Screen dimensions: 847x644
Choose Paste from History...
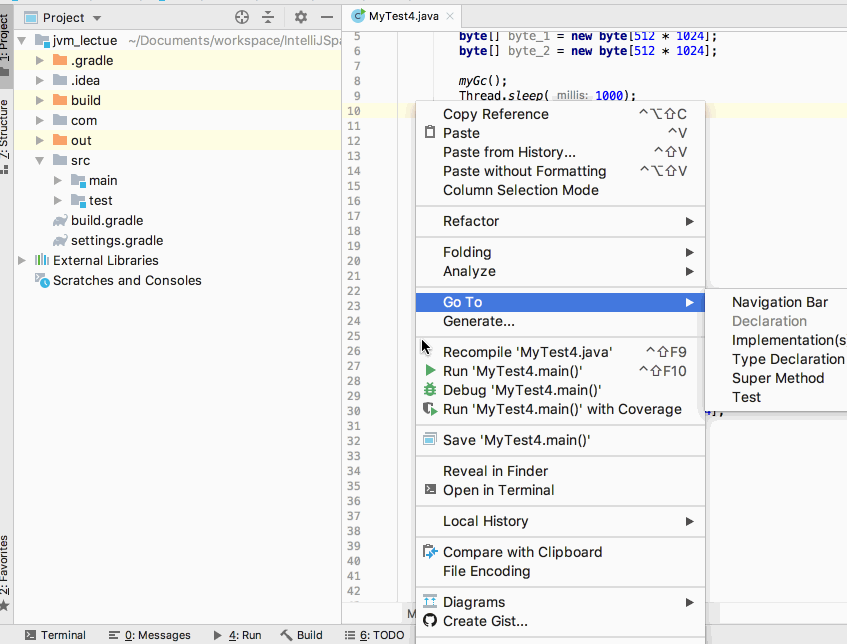point(560,152)
